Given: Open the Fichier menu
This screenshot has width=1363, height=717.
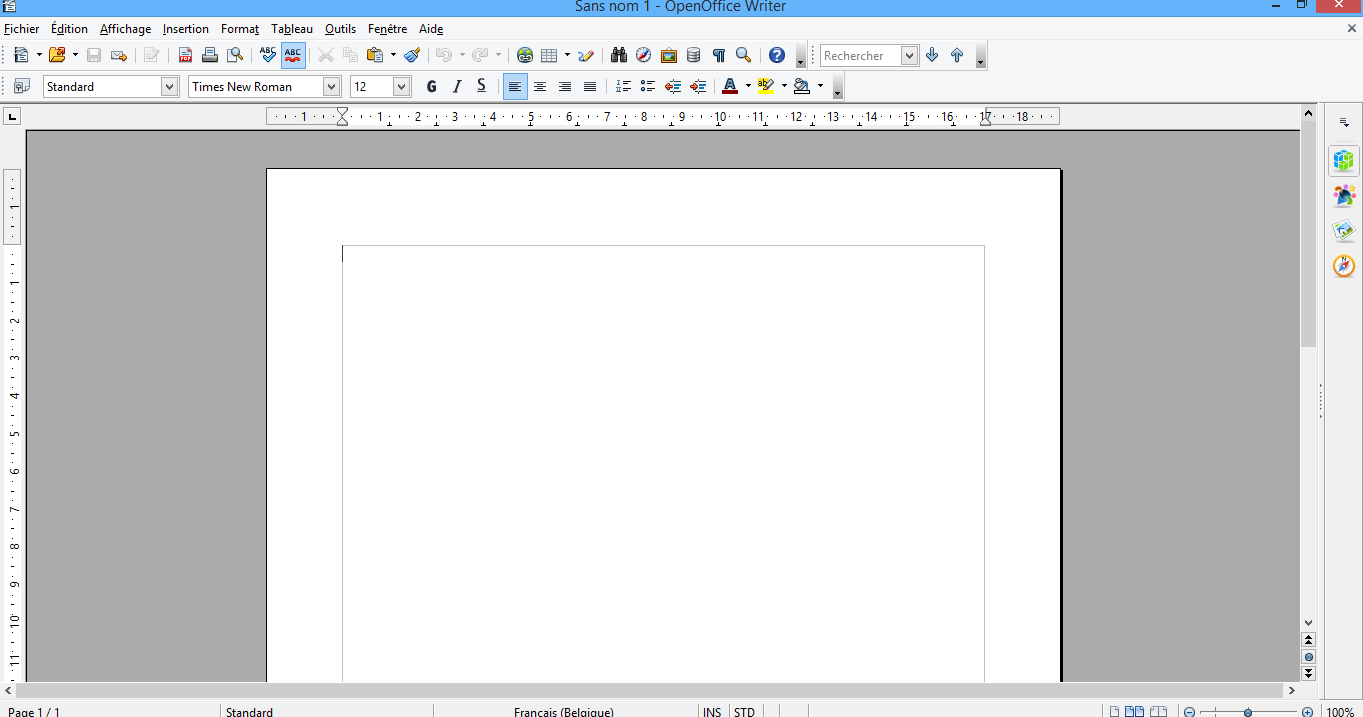Looking at the screenshot, I should (x=22, y=29).
